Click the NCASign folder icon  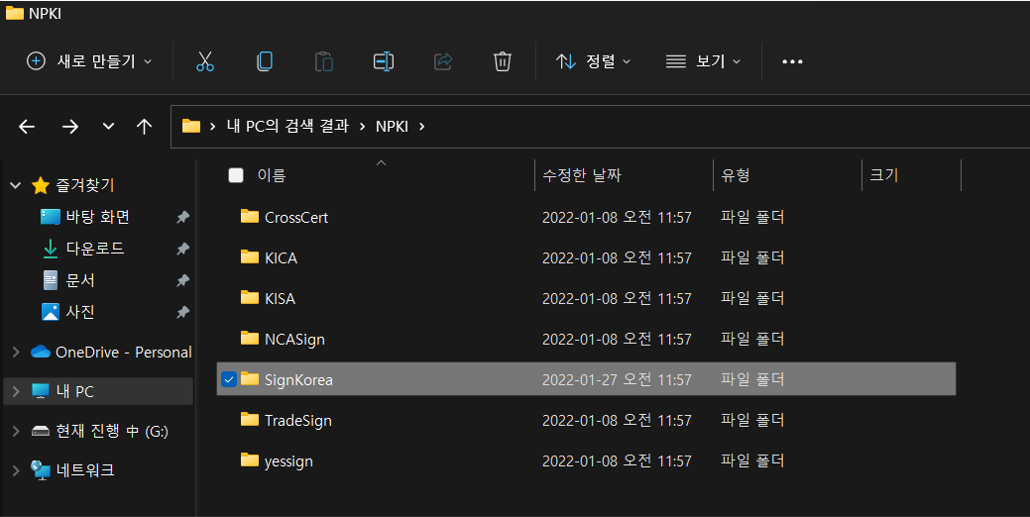pos(250,338)
